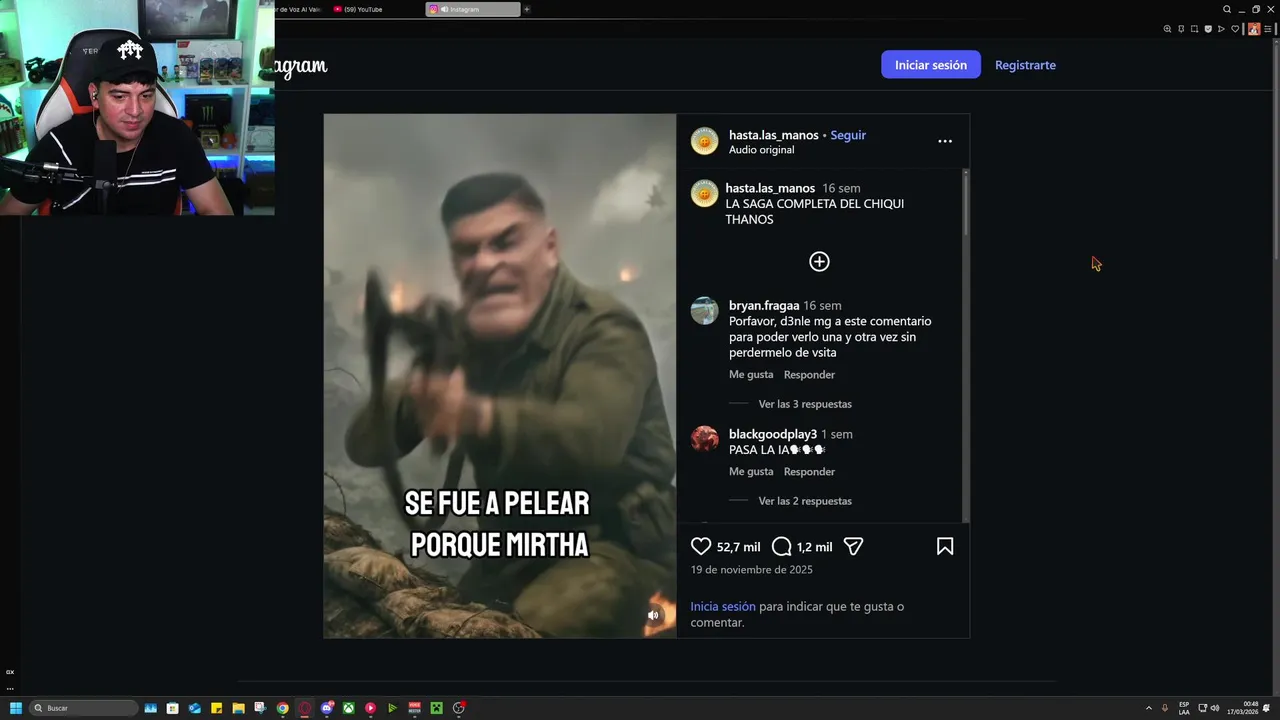The image size is (1280, 720).
Task: Expand Ver las 3 respuestas
Action: click(x=805, y=404)
